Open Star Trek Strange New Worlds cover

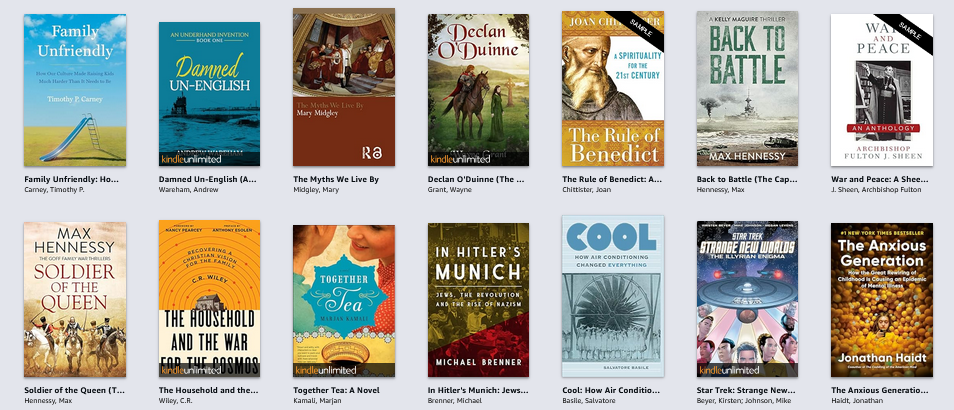click(x=747, y=299)
